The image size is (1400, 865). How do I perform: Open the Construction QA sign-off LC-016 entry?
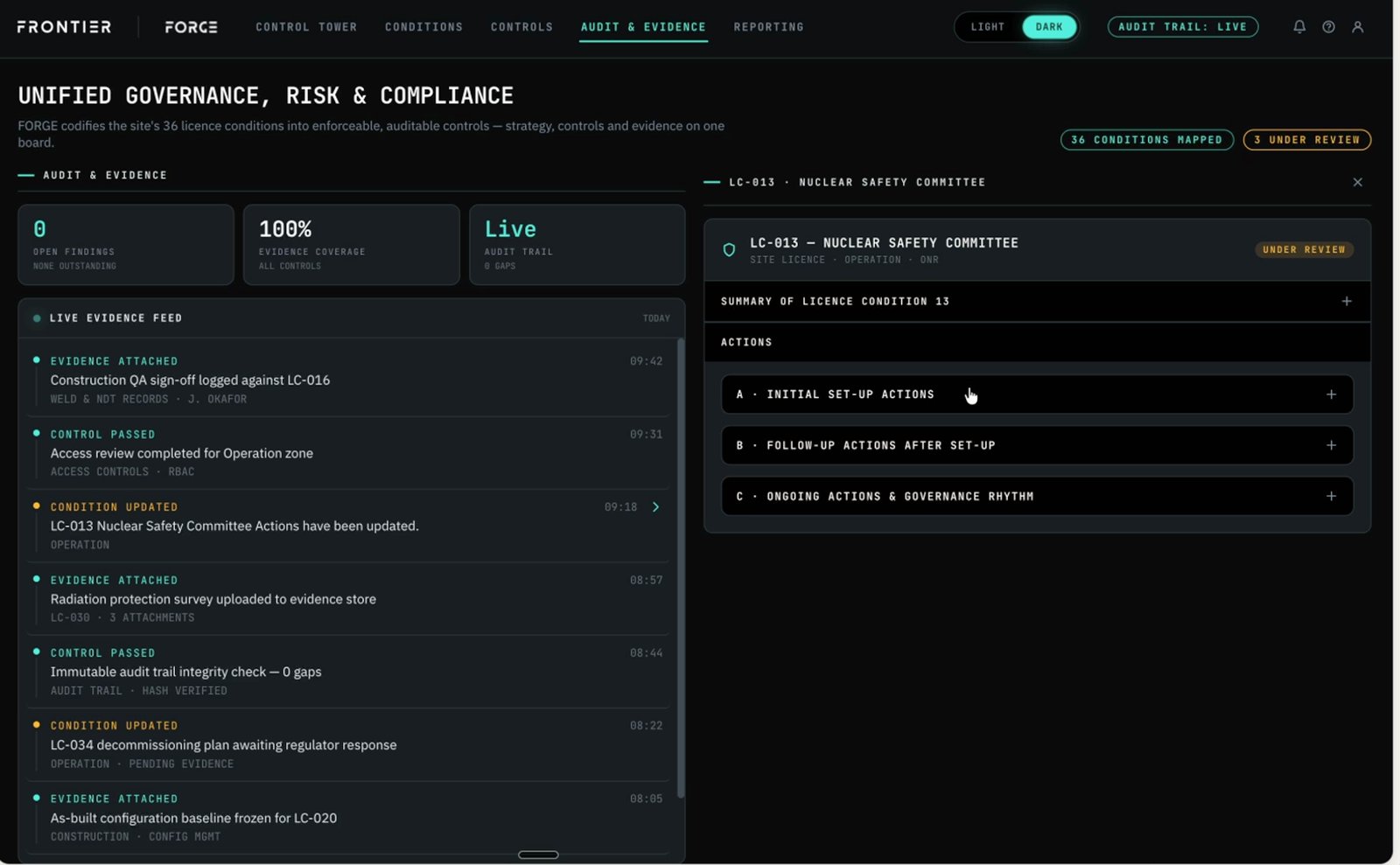348,380
